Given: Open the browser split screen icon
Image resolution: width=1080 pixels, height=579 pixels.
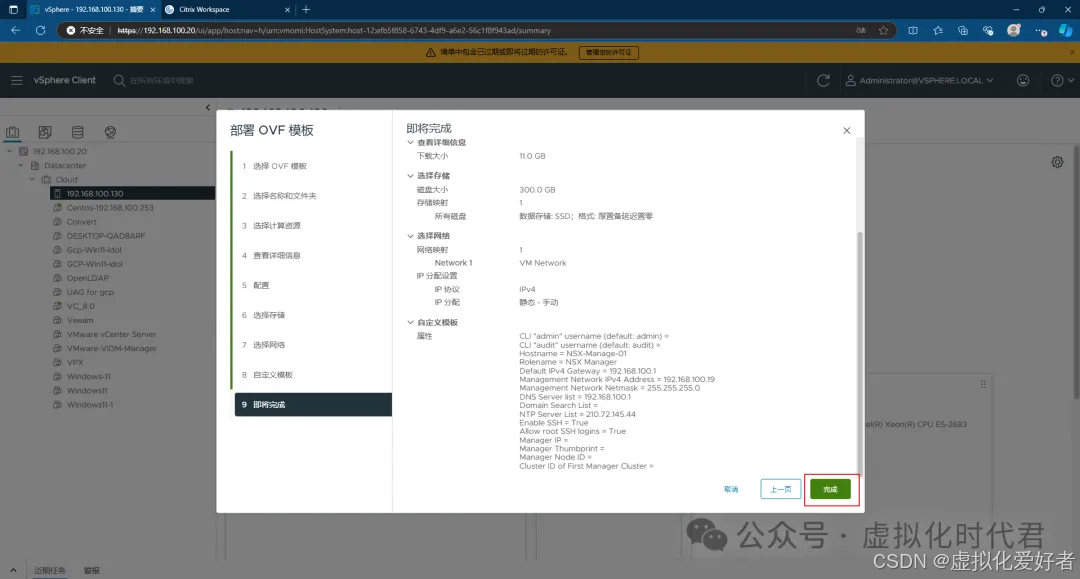Looking at the screenshot, I should pos(913,30).
